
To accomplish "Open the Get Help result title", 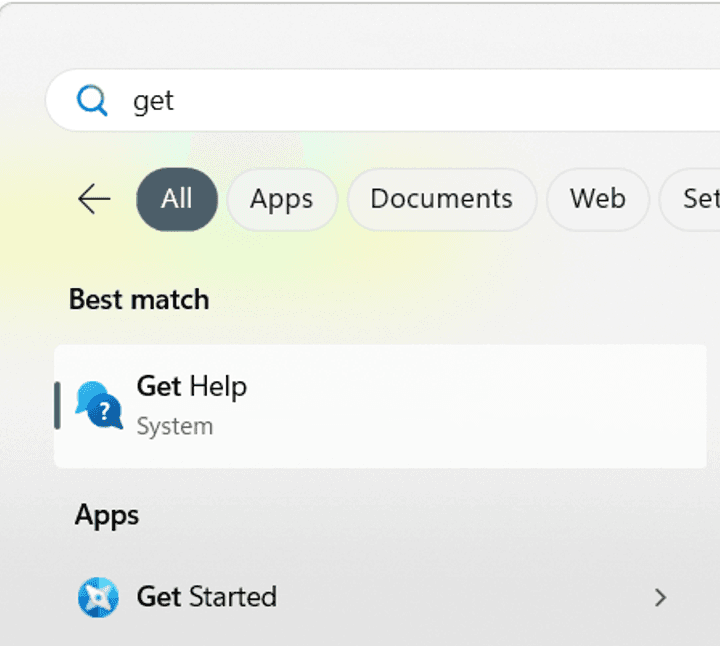I will pyautogui.click(x=191, y=387).
